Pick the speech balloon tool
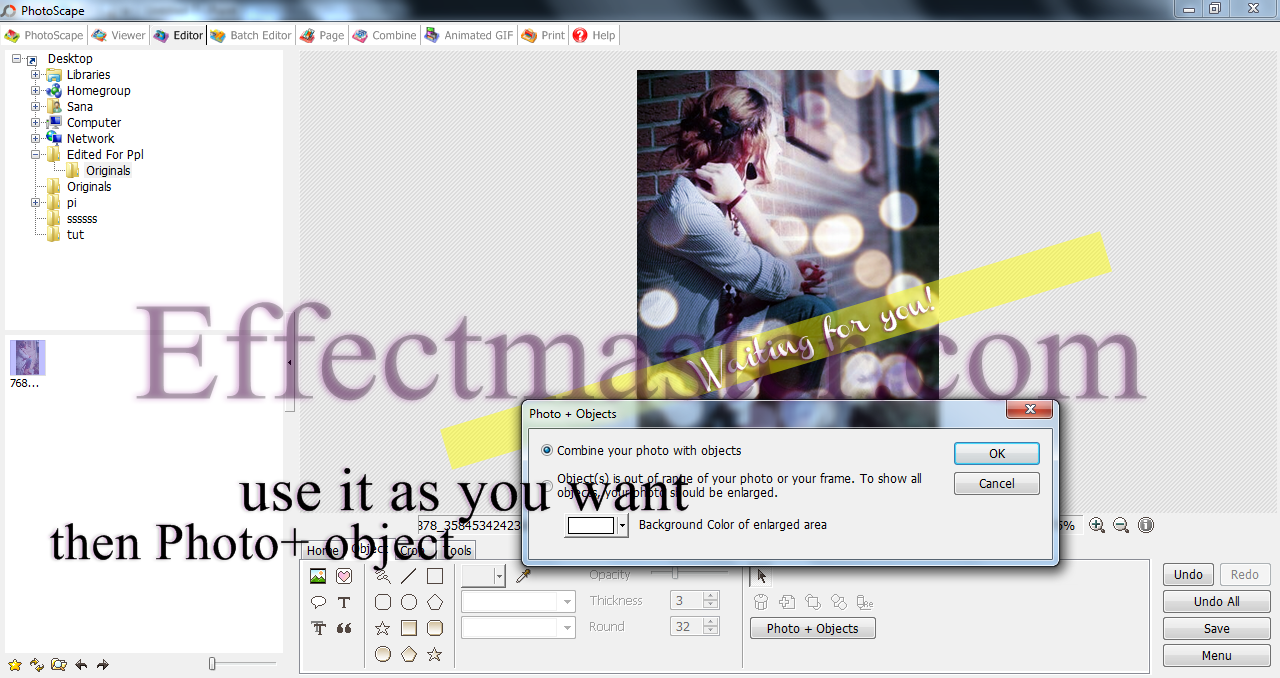1280x678 pixels. point(318,602)
